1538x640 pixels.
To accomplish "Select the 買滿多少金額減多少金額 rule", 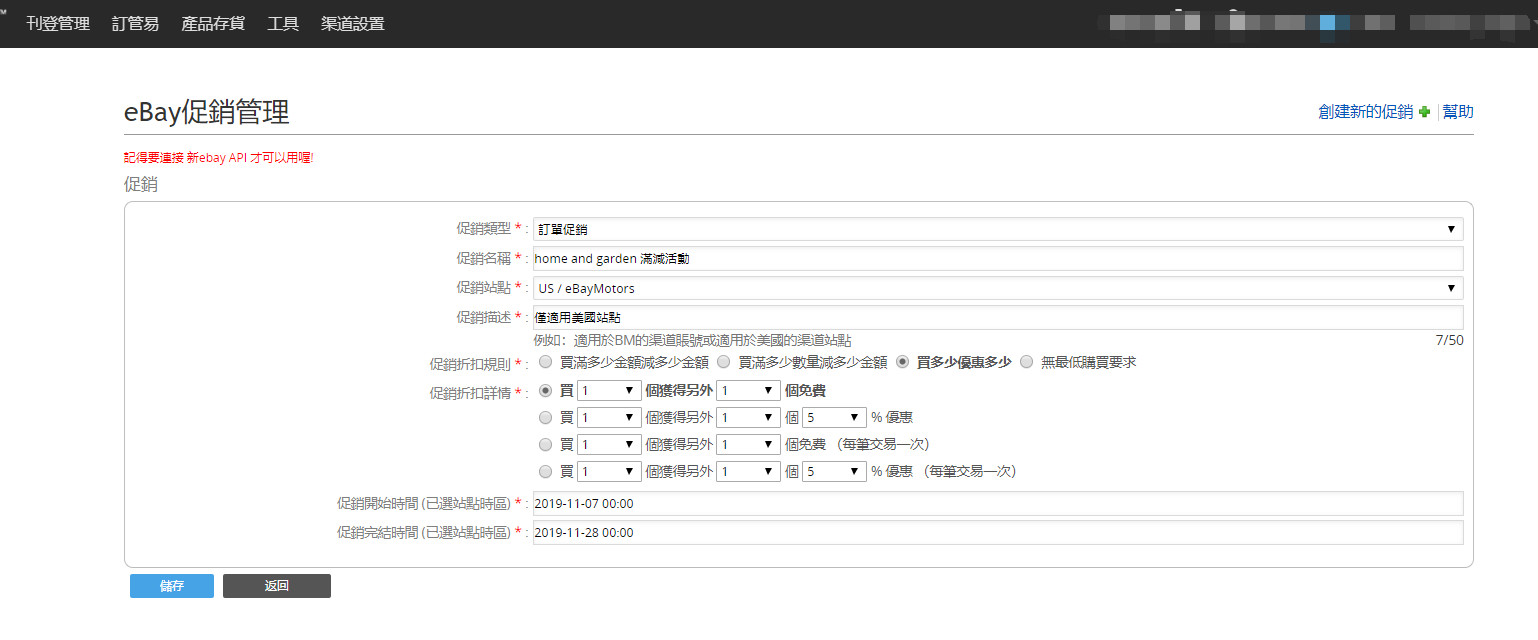I will [x=546, y=362].
